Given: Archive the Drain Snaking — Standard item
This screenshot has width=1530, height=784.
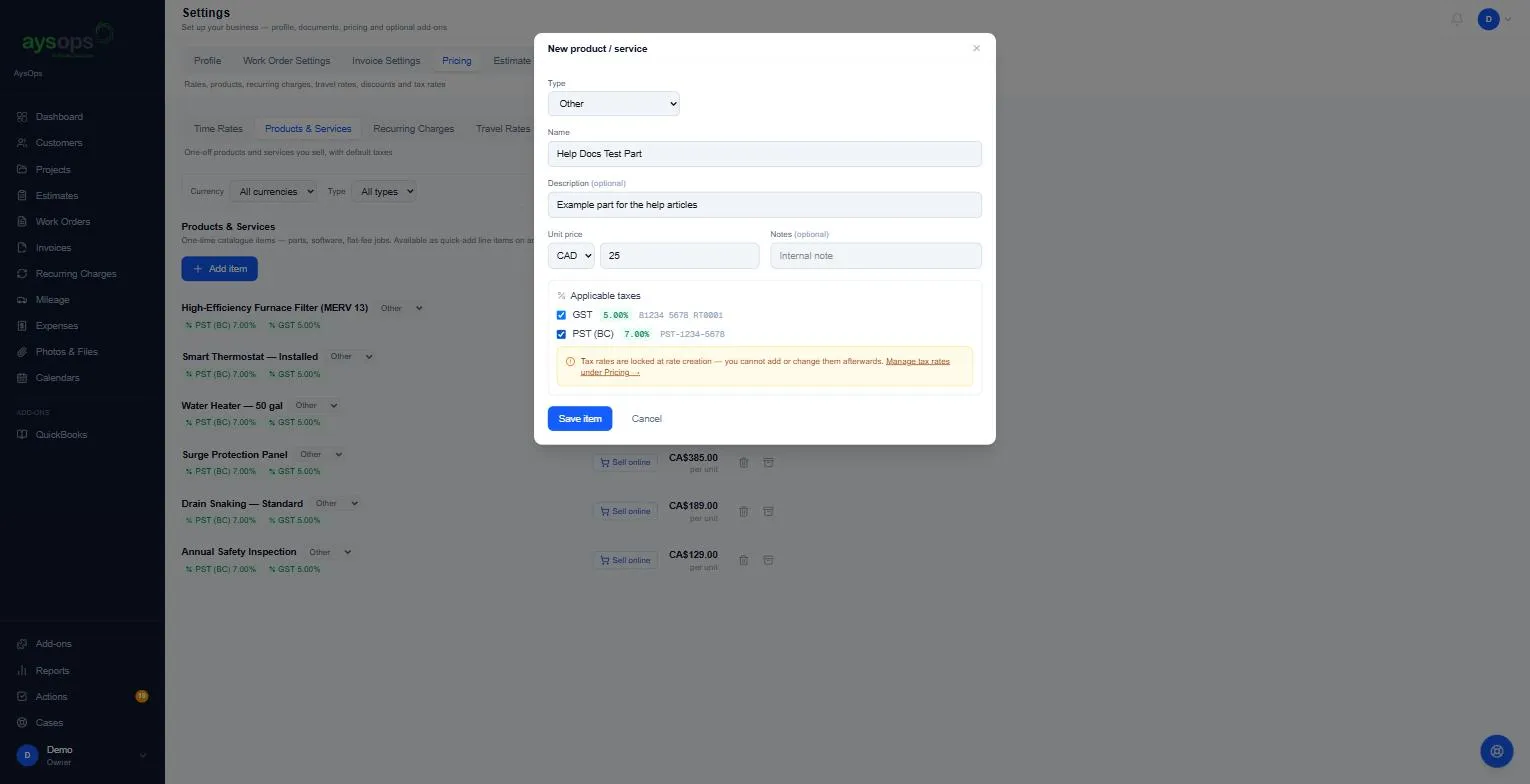Looking at the screenshot, I should click(768, 511).
